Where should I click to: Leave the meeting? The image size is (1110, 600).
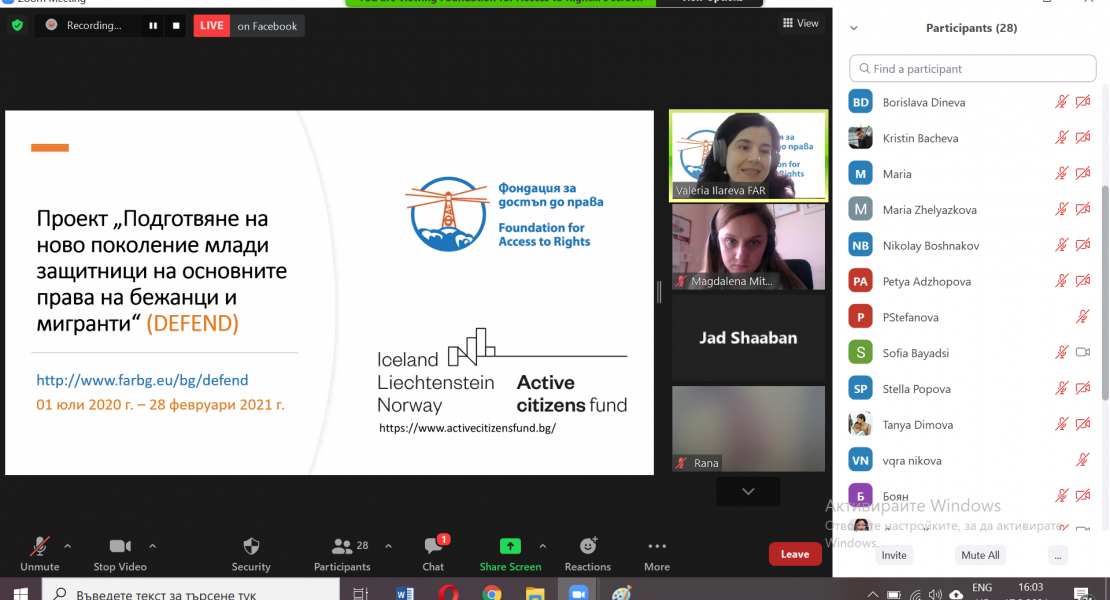point(795,554)
